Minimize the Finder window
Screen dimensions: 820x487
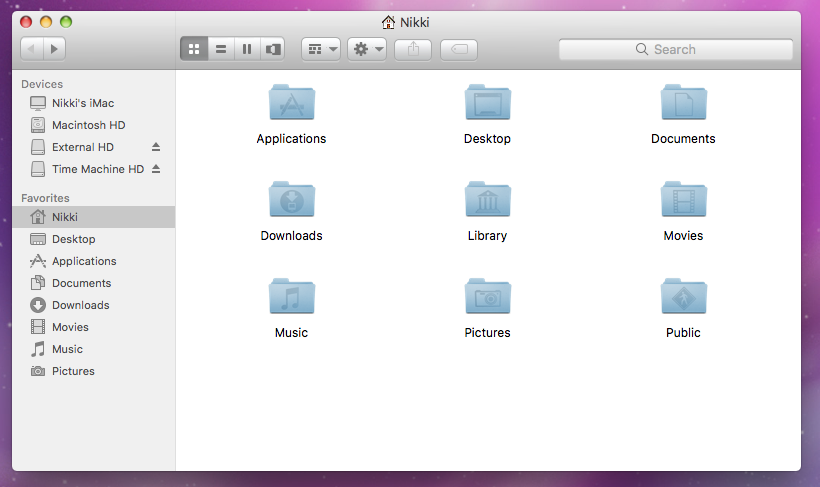(x=46, y=22)
